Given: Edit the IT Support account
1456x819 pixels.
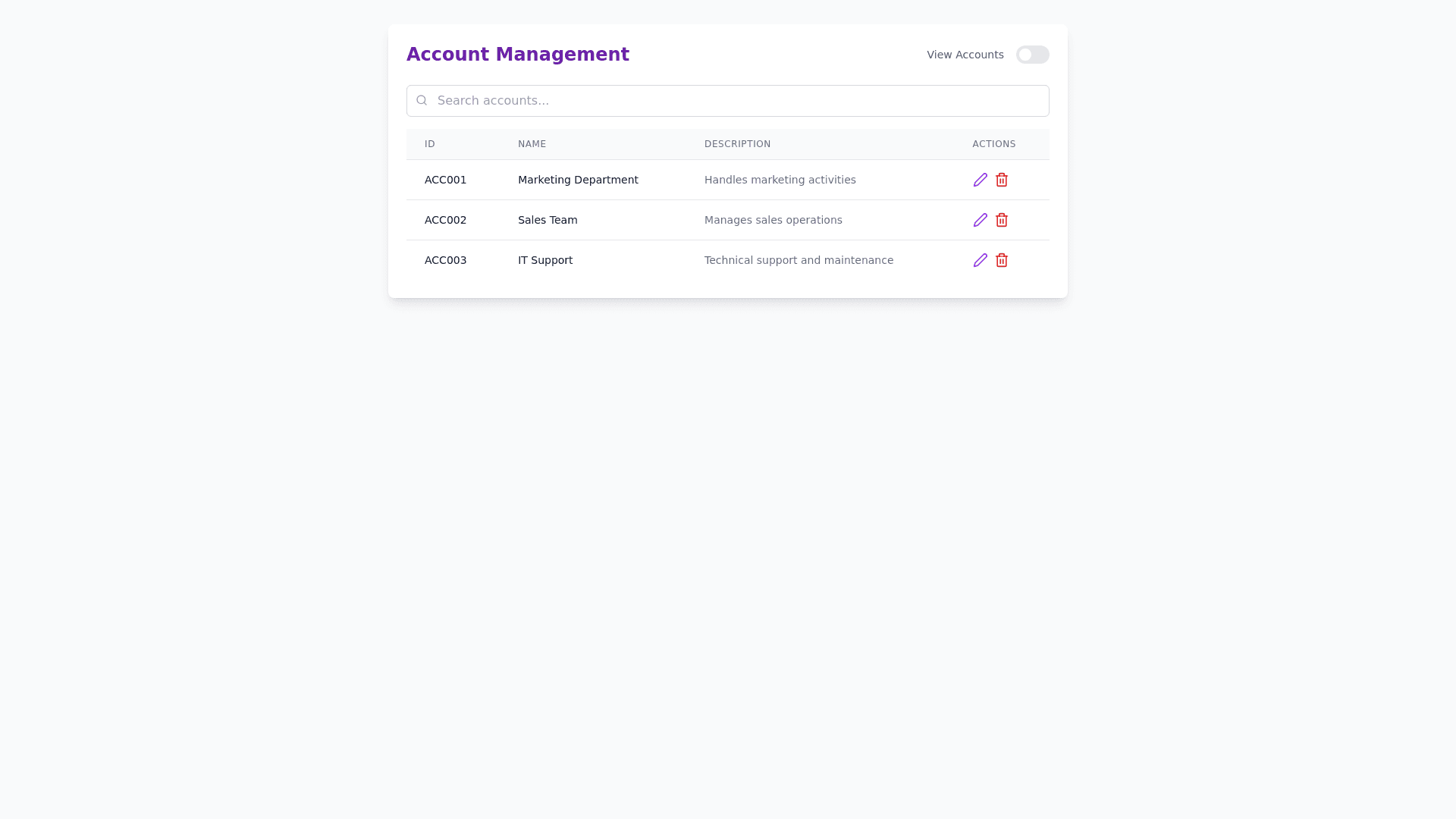Looking at the screenshot, I should [x=981, y=260].
